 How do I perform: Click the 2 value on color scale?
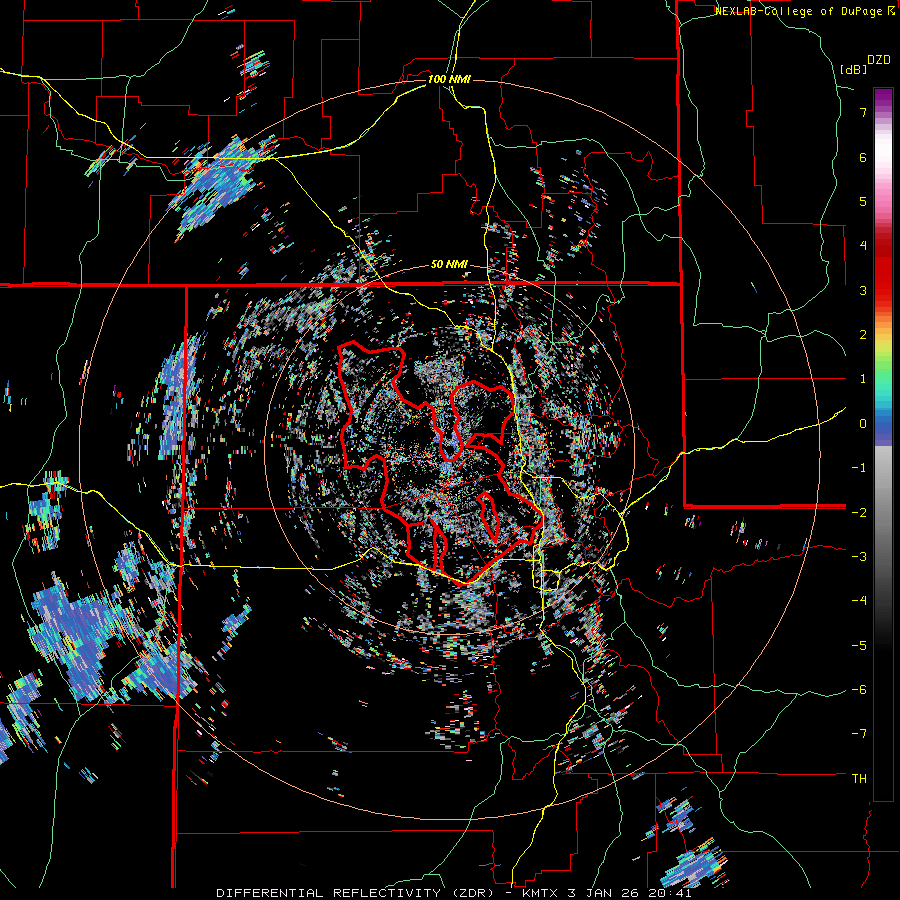click(863, 335)
